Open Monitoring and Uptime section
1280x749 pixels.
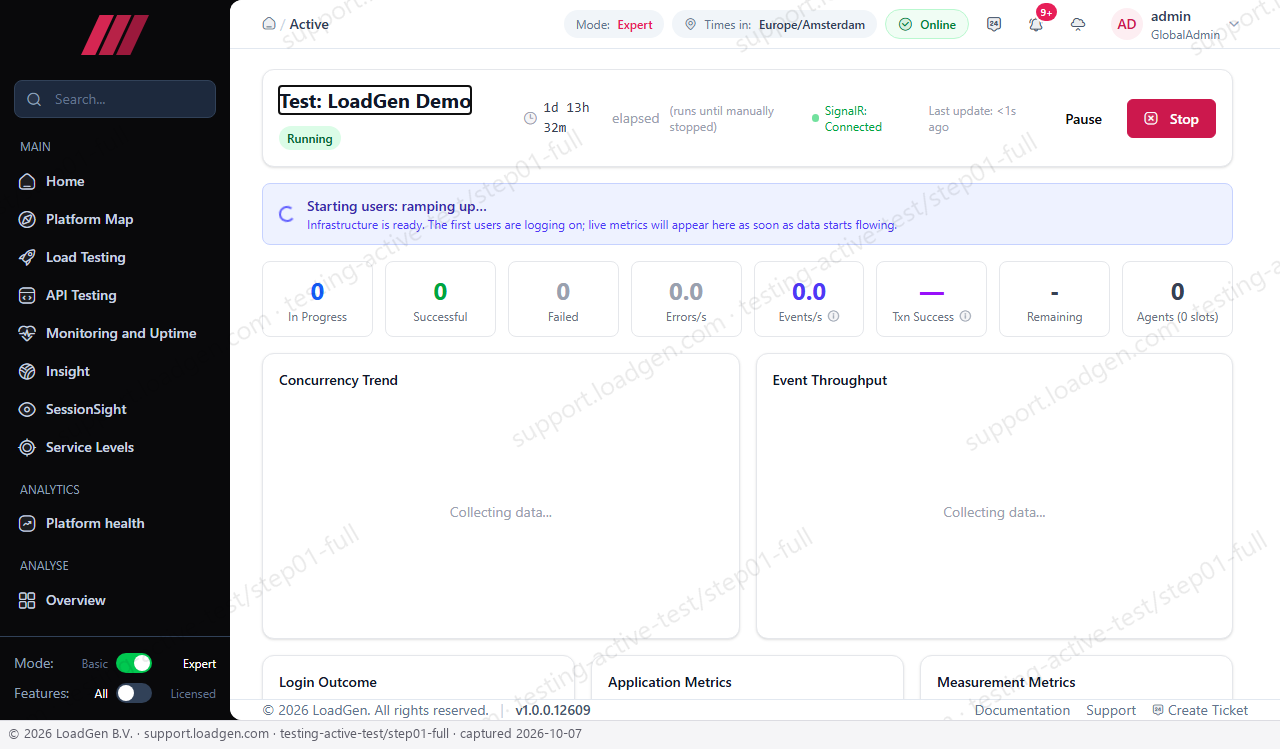[x=115, y=333]
